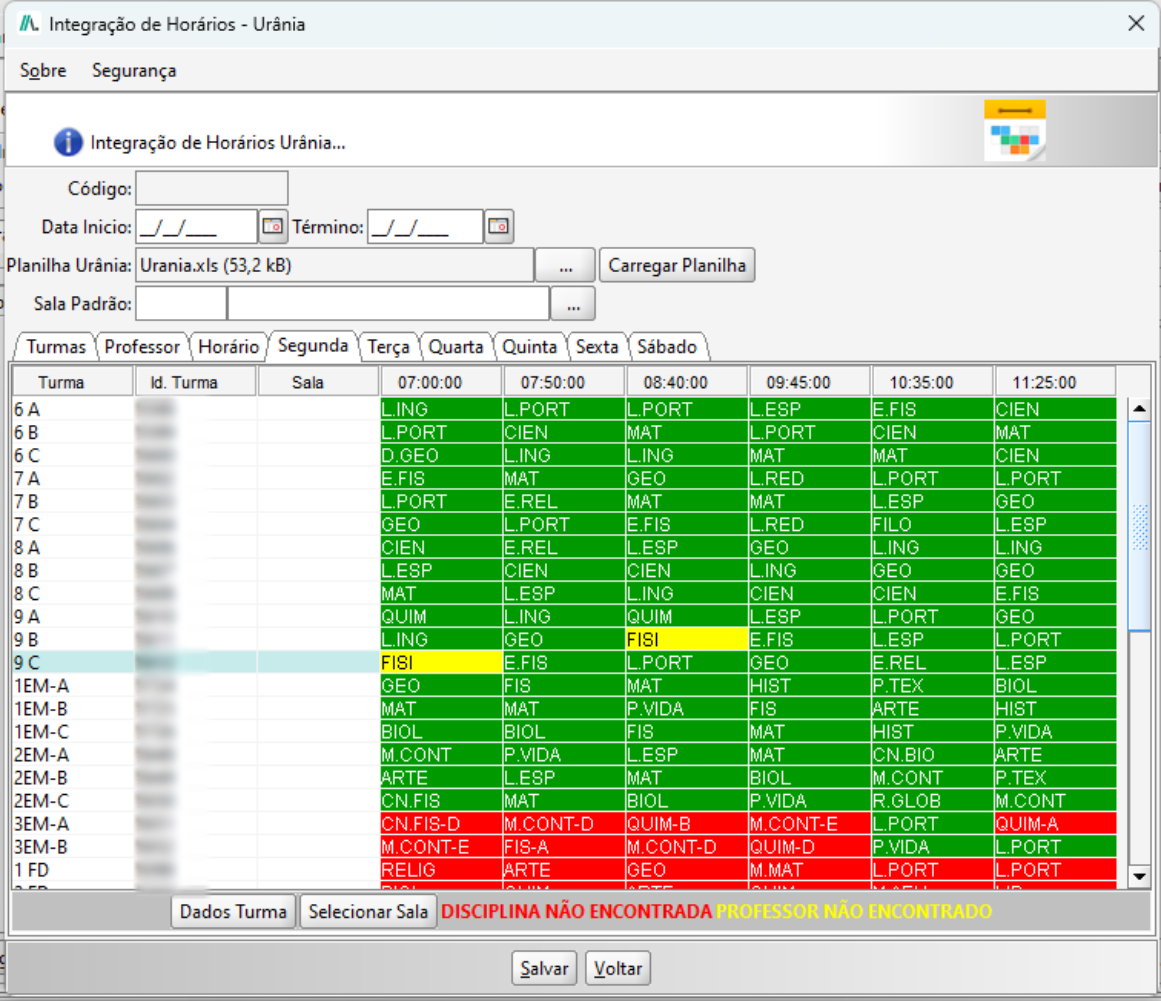The image size is (1161, 1001).
Task: Select the yellow FISI cell in row 9 C
Action: [441, 662]
